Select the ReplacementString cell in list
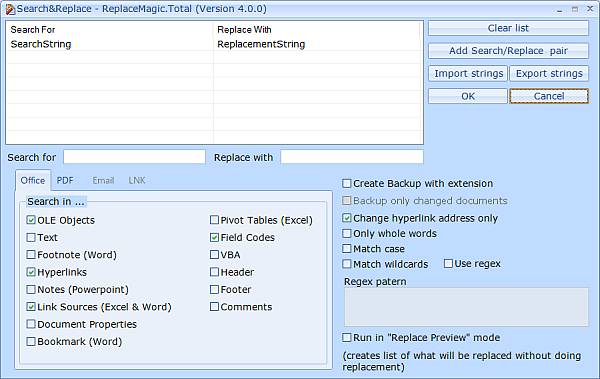Screen dimensions: 600x379 [x=261, y=44]
